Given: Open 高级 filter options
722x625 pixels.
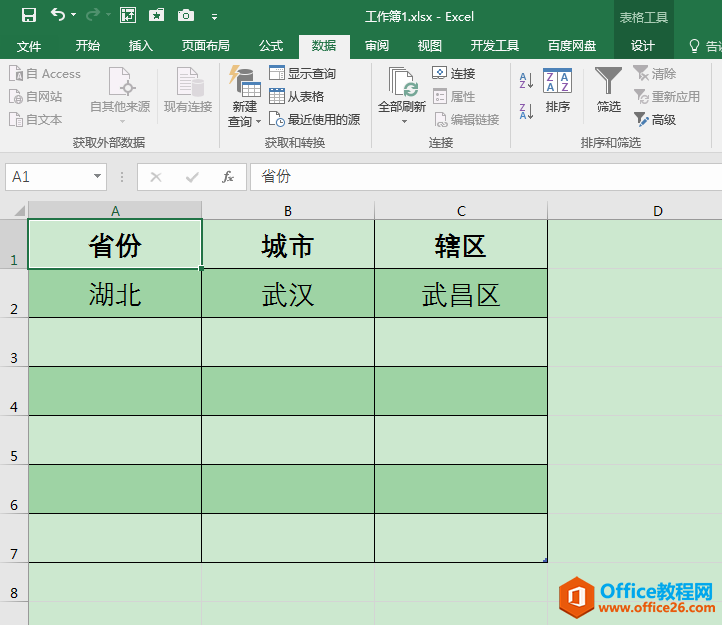Looking at the screenshot, I should tap(654, 120).
